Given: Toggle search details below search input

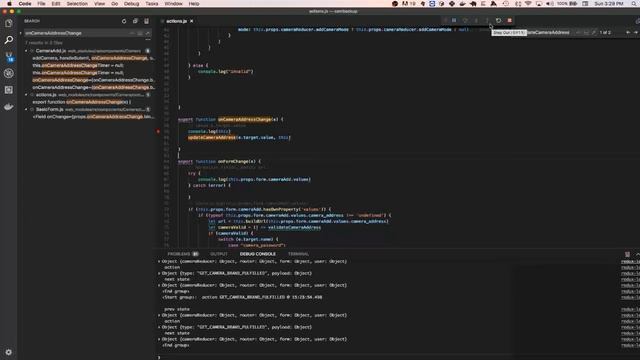Looking at the screenshot, I should (x=148, y=40).
